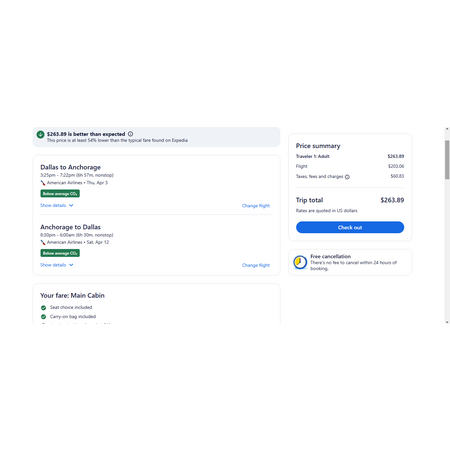
Task: Click green checkmark beside Carry-on bag included
Action: click(43, 317)
